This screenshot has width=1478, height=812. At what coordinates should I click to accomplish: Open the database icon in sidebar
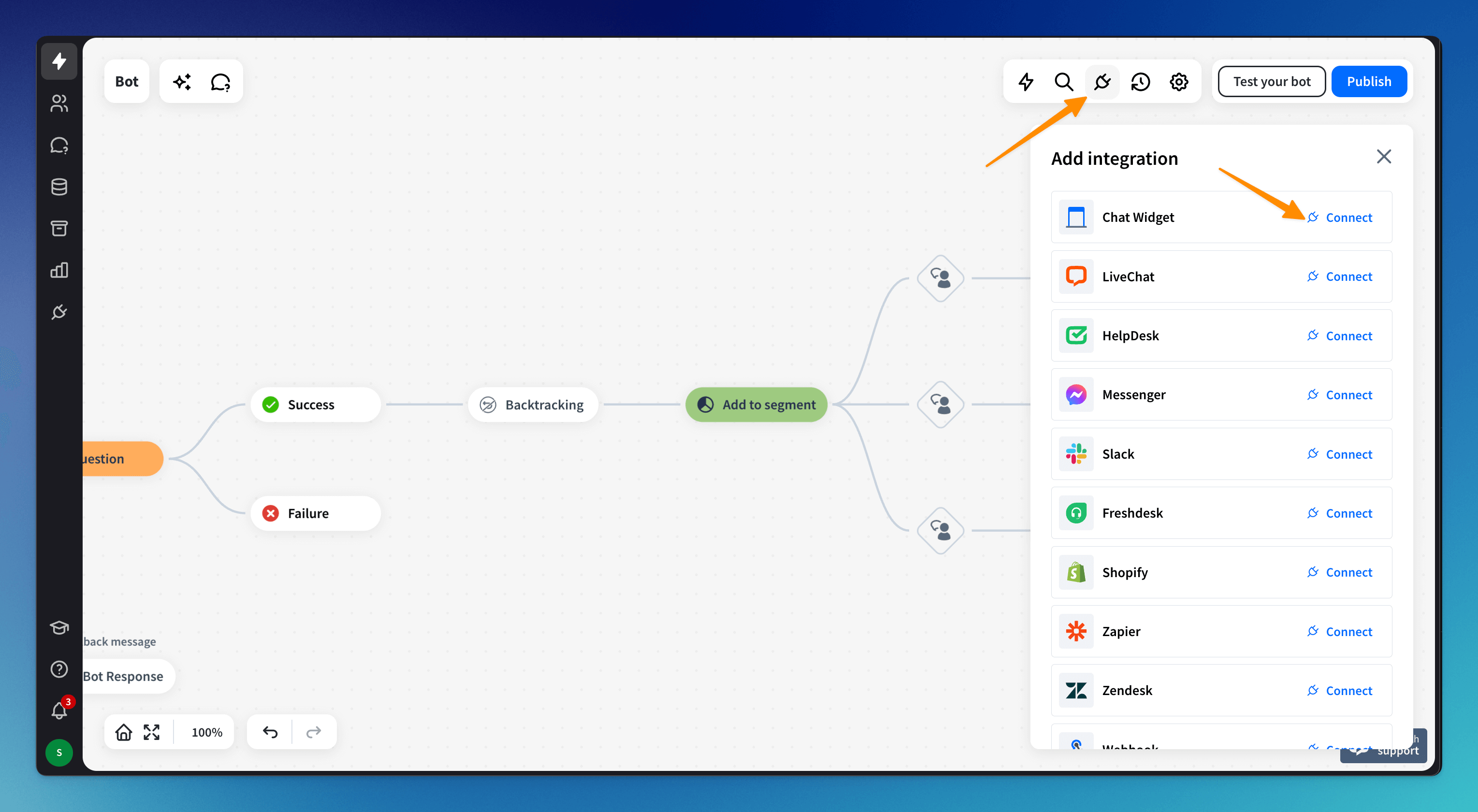[x=59, y=187]
